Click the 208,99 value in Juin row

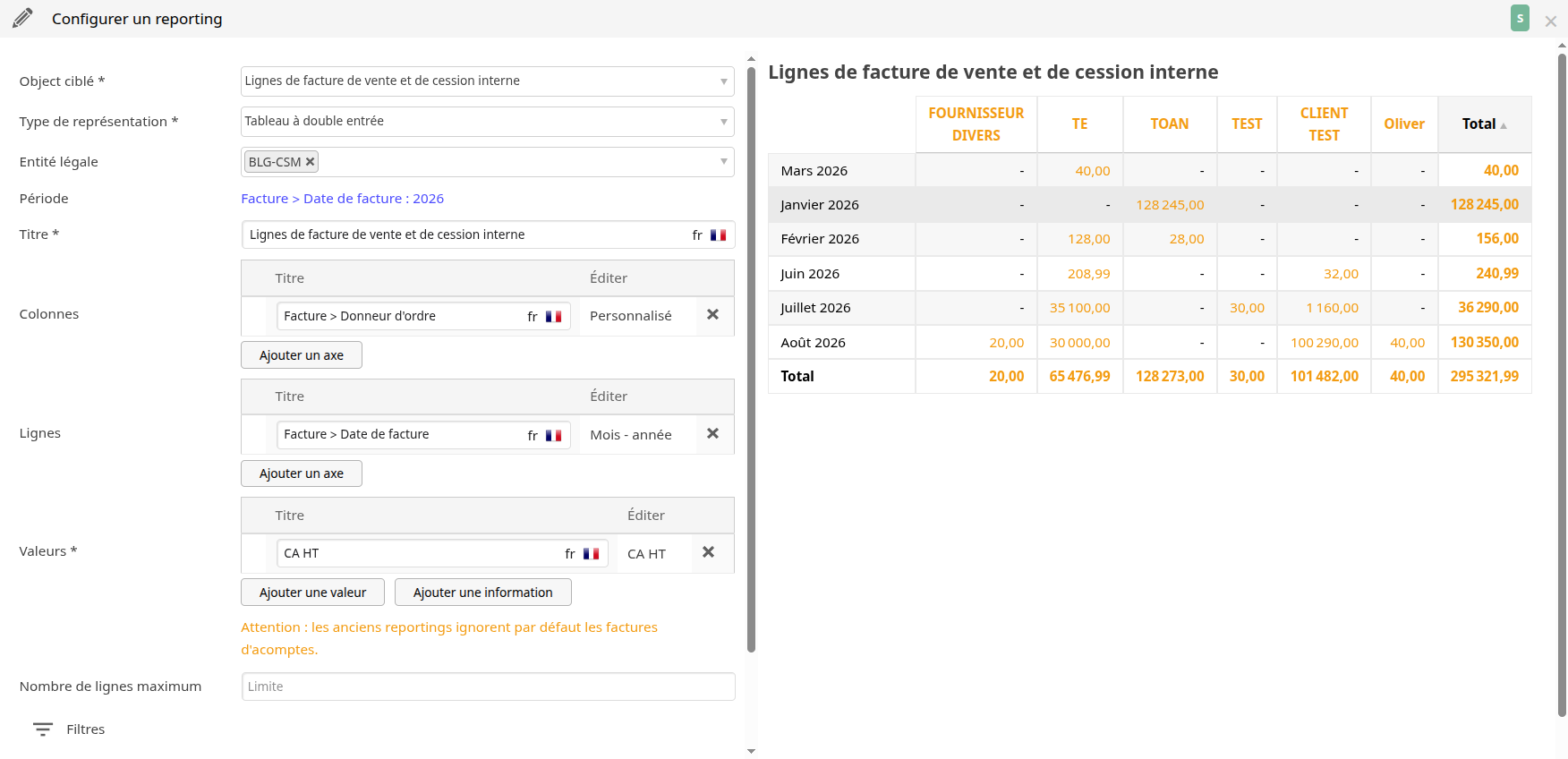1088,274
